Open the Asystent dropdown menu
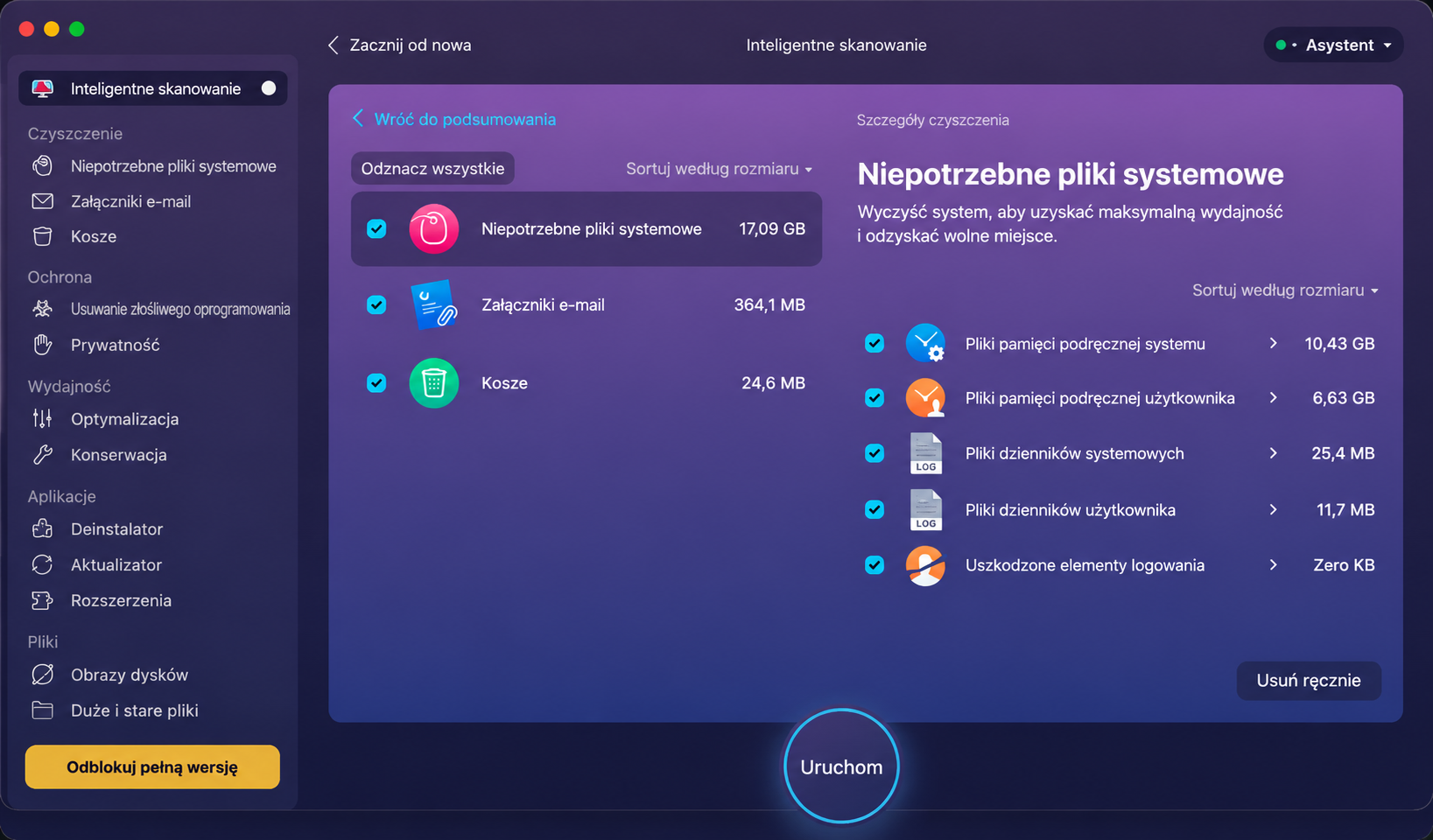 tap(1333, 45)
